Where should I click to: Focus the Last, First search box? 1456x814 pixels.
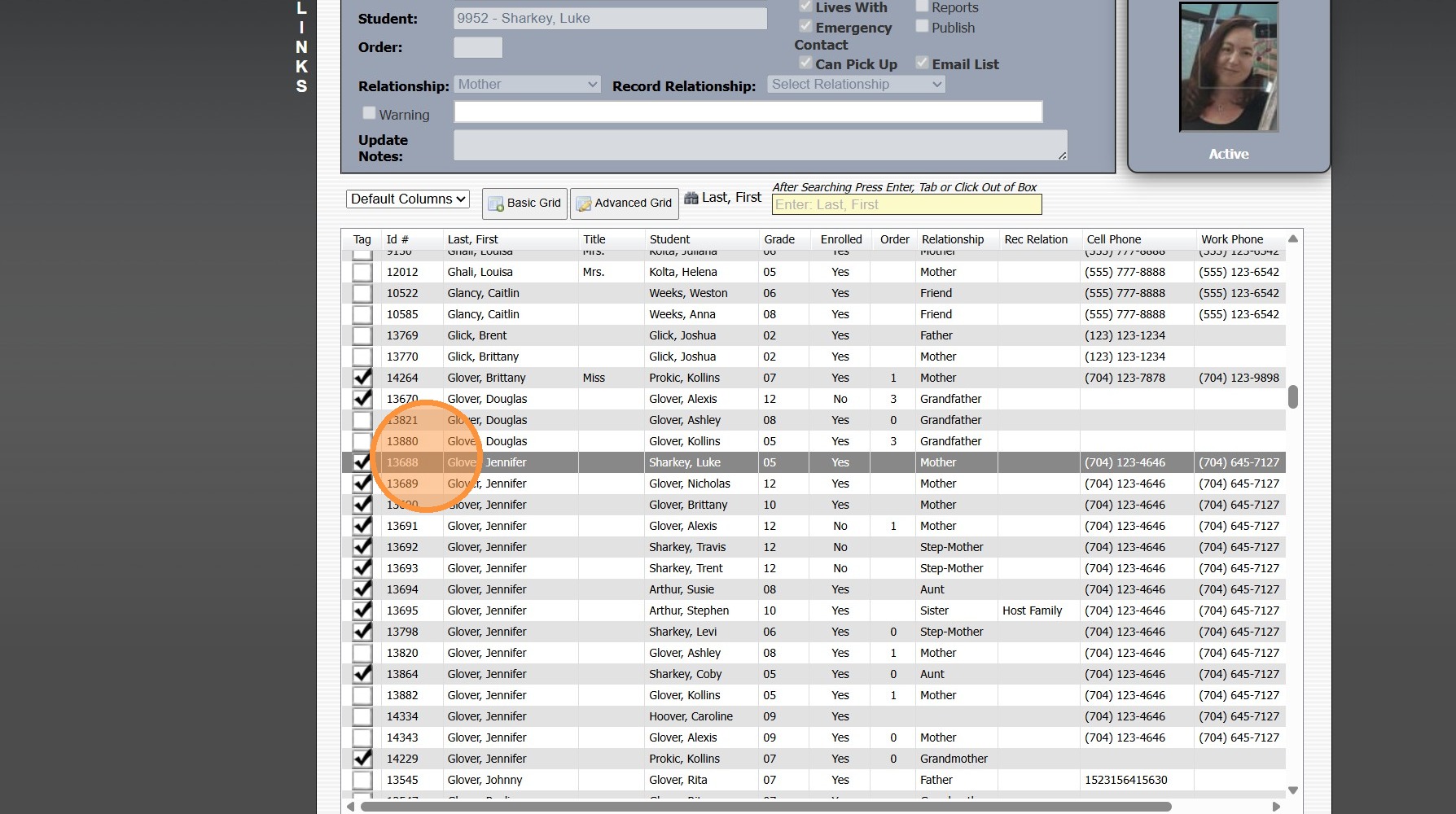(906, 204)
